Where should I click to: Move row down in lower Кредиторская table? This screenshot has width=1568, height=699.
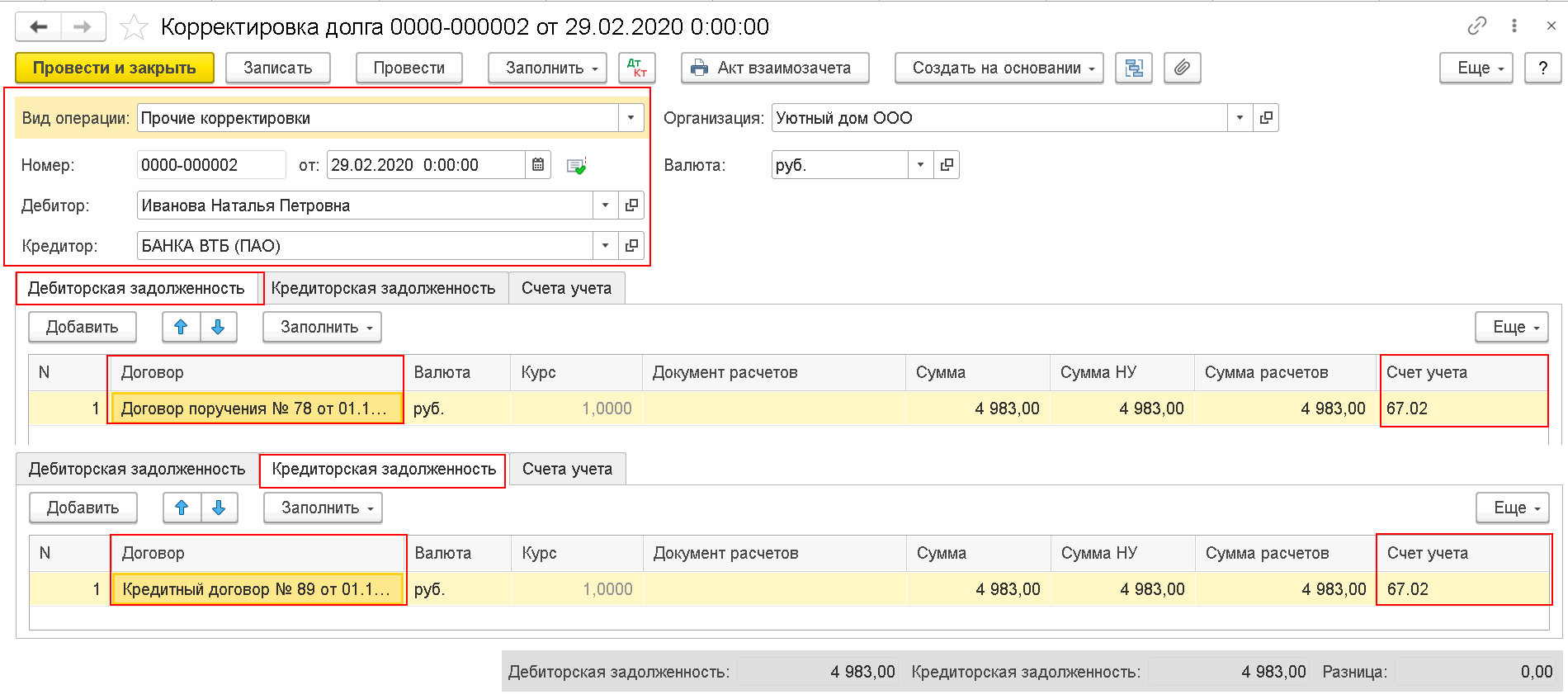click(219, 508)
